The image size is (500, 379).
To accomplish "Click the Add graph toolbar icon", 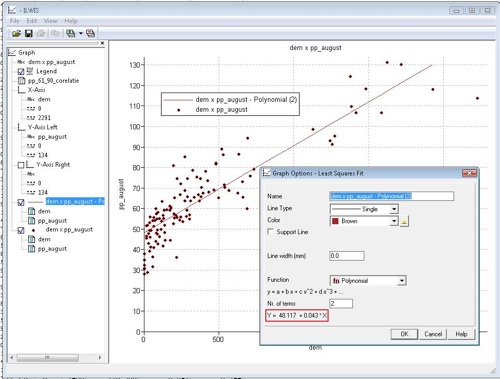I will (70, 33).
